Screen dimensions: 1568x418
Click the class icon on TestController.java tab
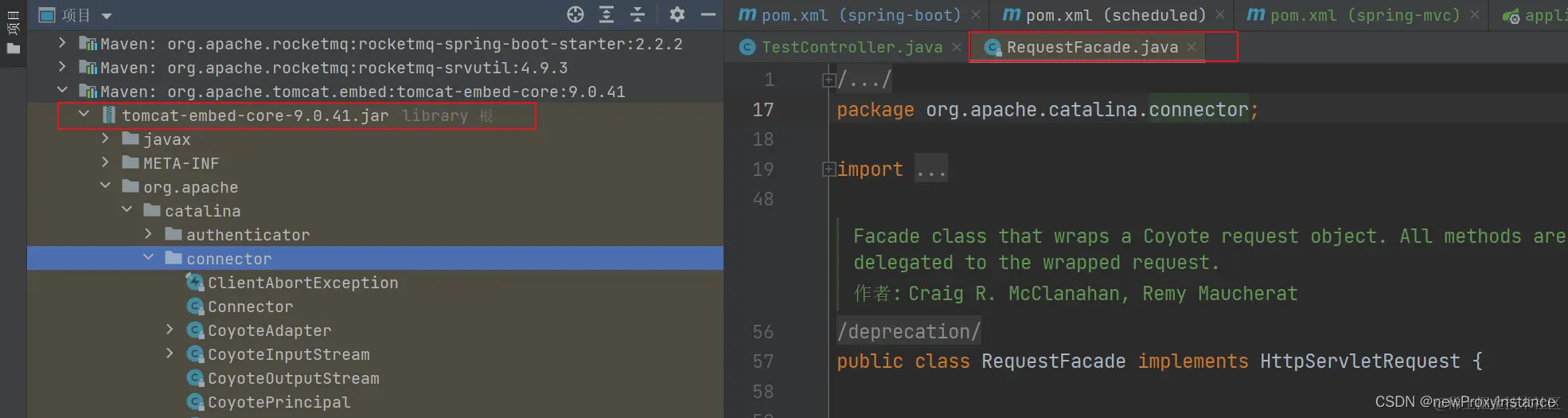click(x=747, y=47)
